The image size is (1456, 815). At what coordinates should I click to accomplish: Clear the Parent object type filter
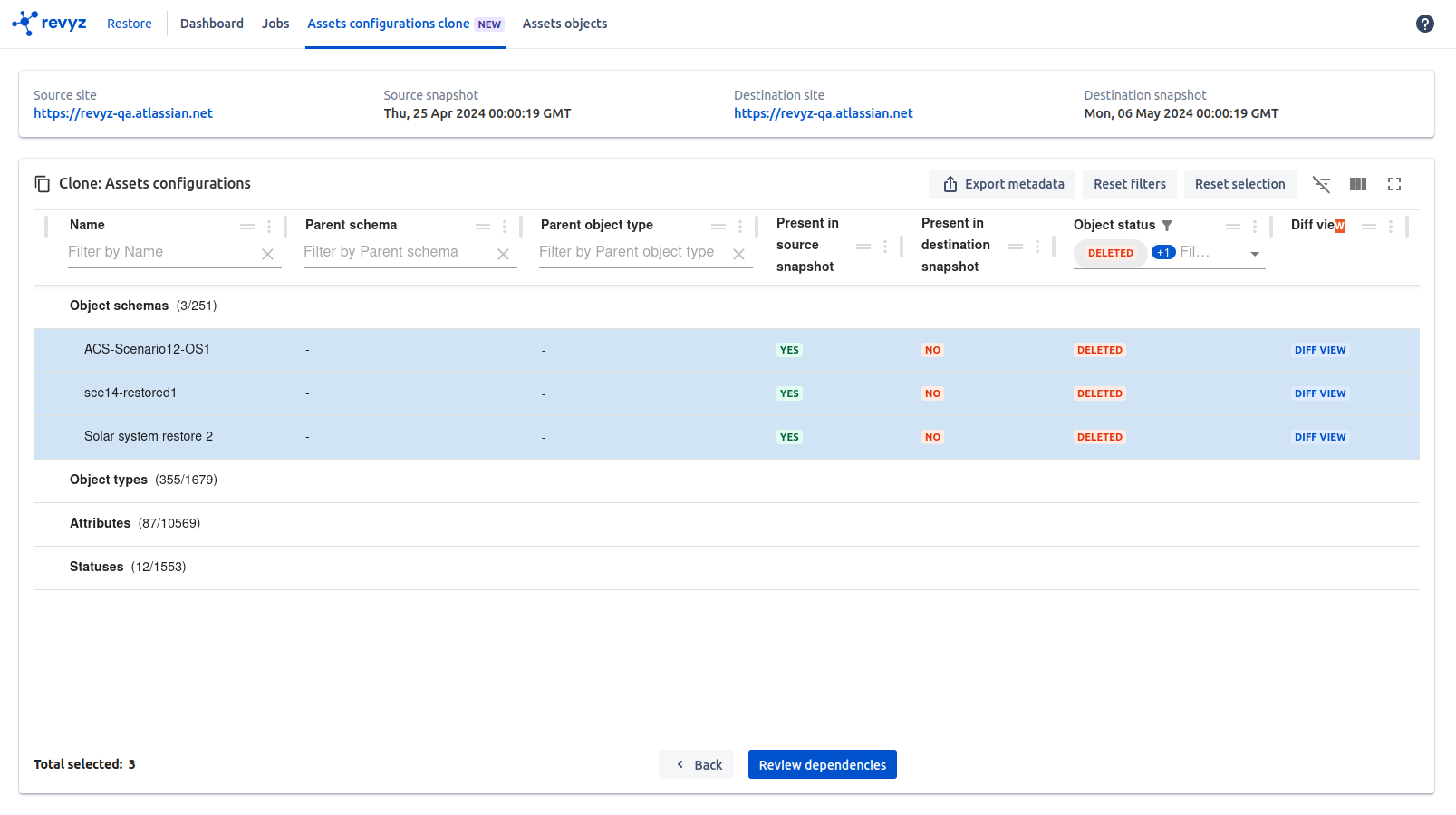click(738, 255)
